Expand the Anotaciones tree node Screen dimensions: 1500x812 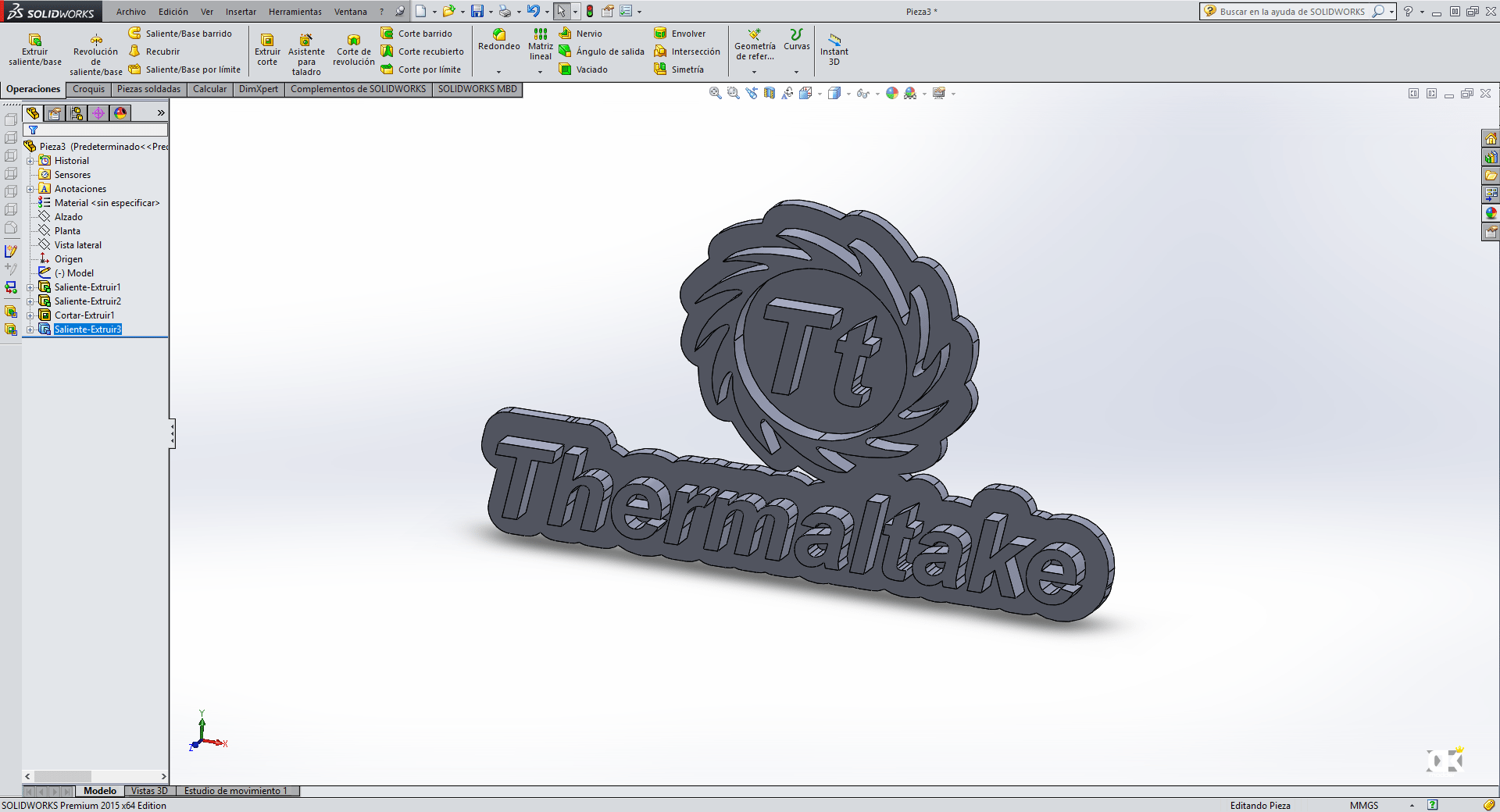[30, 189]
